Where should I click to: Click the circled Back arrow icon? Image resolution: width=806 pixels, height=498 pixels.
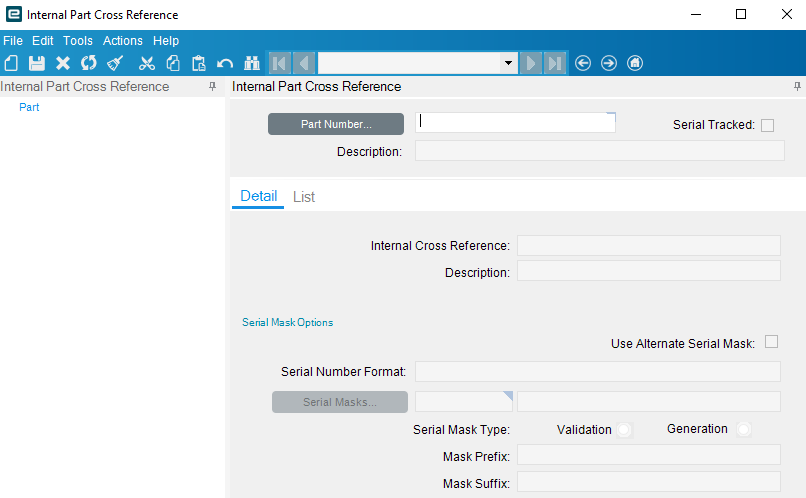[583, 63]
